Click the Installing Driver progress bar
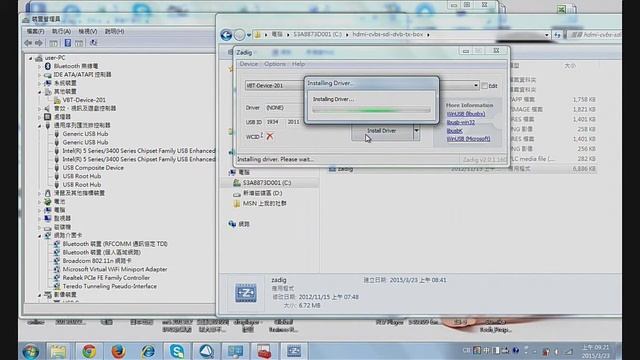Screen dimensions: 640x360 pyautogui.click(x=371, y=110)
